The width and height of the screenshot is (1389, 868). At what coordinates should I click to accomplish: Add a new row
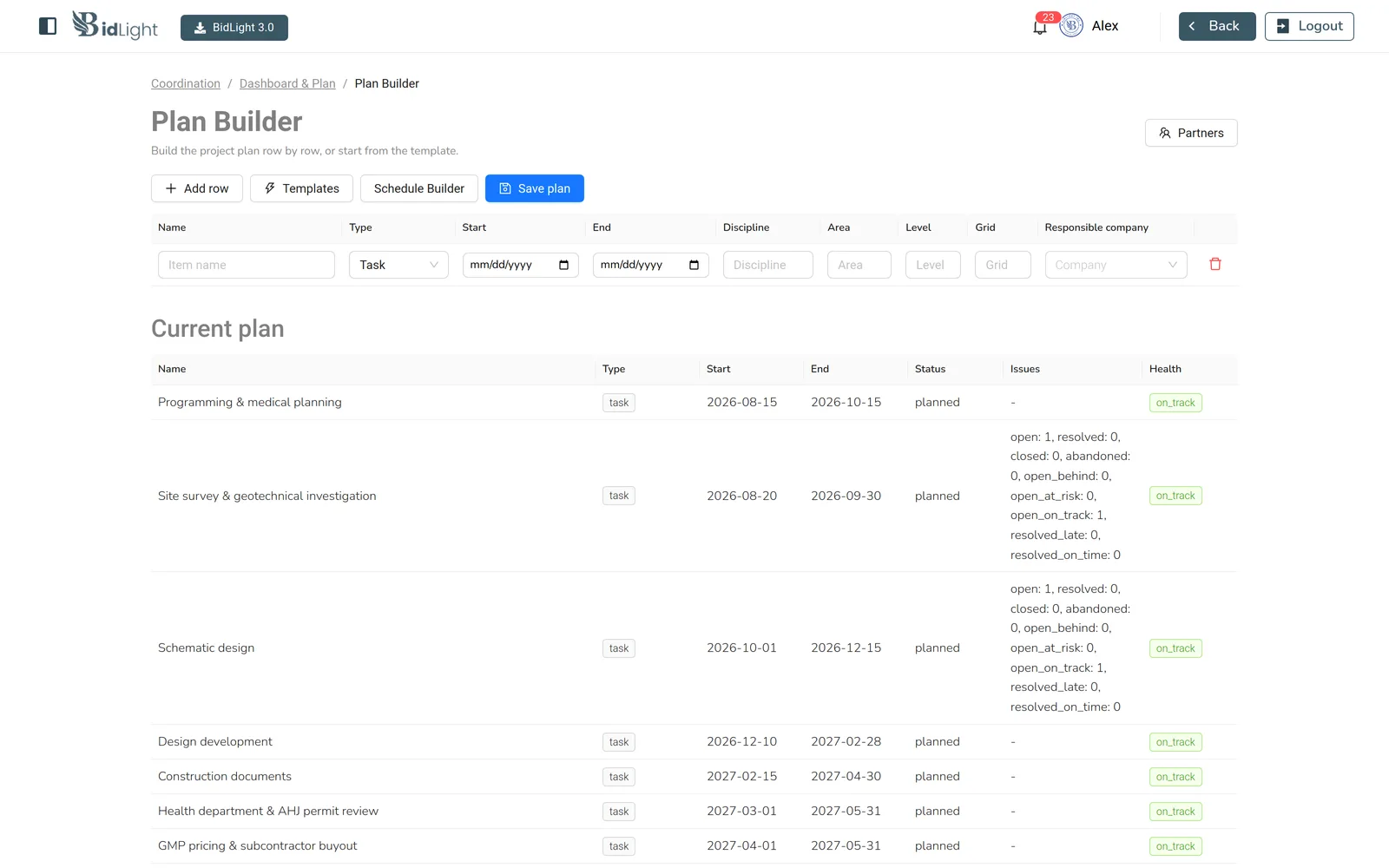(197, 188)
